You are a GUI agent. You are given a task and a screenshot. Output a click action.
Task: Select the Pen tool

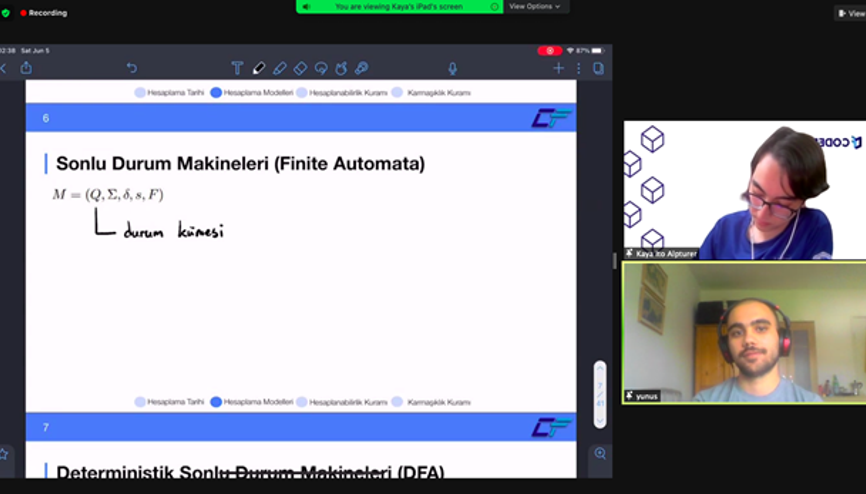(258, 68)
